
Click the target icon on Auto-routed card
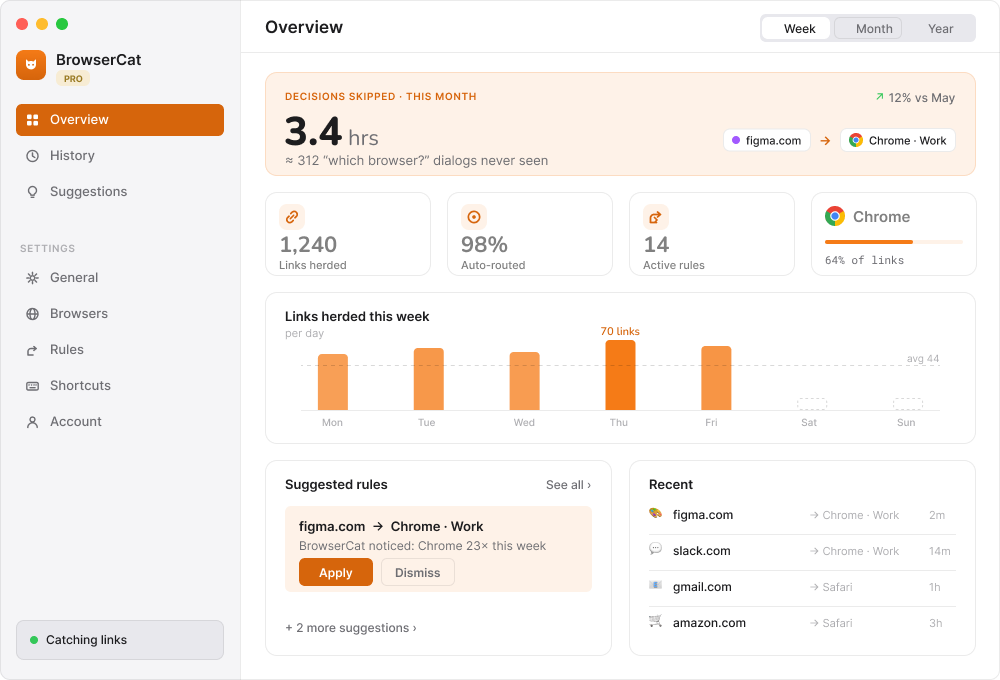[474, 217]
